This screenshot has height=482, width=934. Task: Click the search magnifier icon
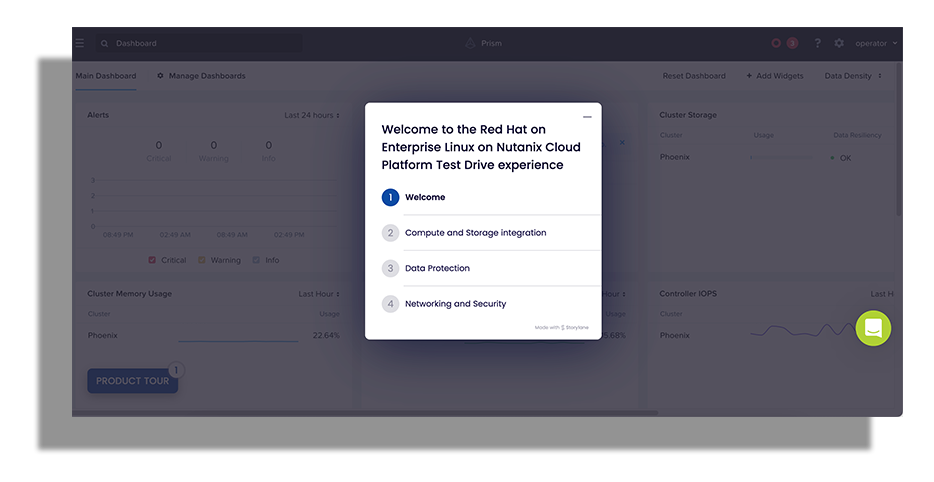click(x=105, y=44)
